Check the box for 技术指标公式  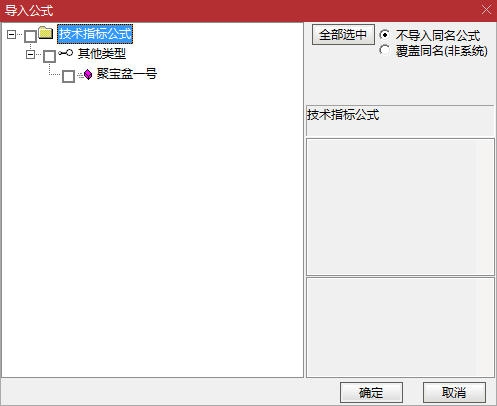tap(31, 36)
